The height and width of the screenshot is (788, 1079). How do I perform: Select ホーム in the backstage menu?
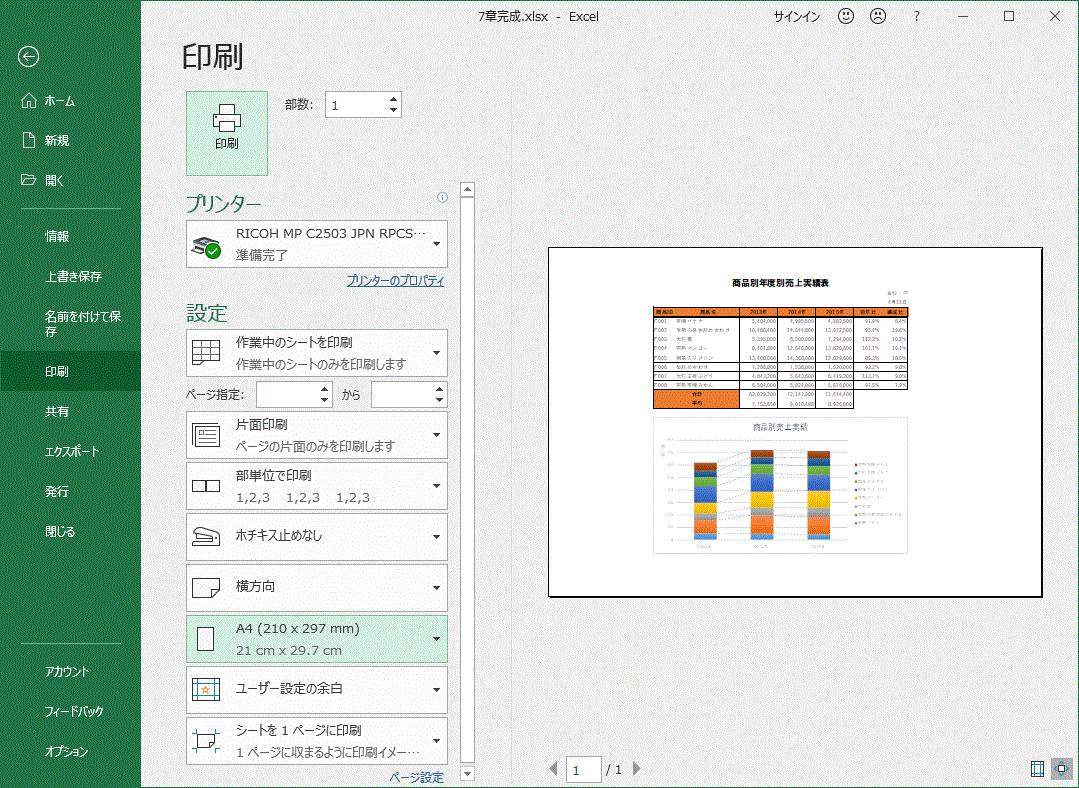pos(70,100)
